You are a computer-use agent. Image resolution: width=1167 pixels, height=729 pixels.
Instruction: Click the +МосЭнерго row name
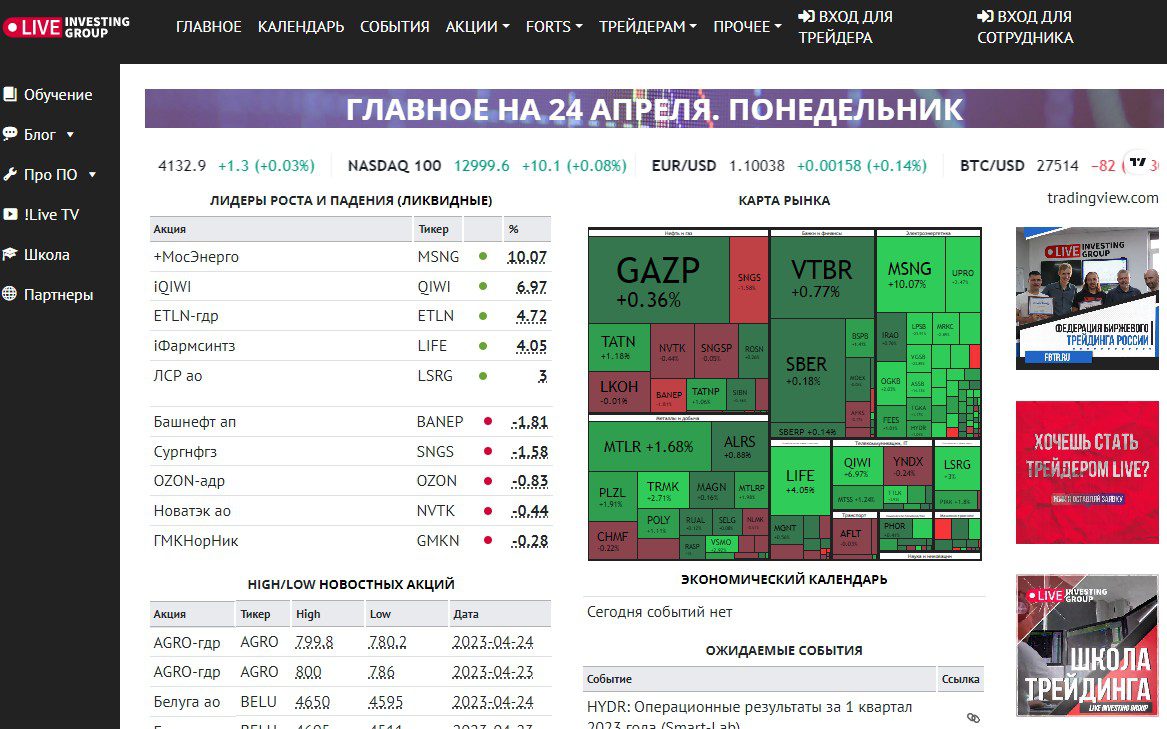196,256
